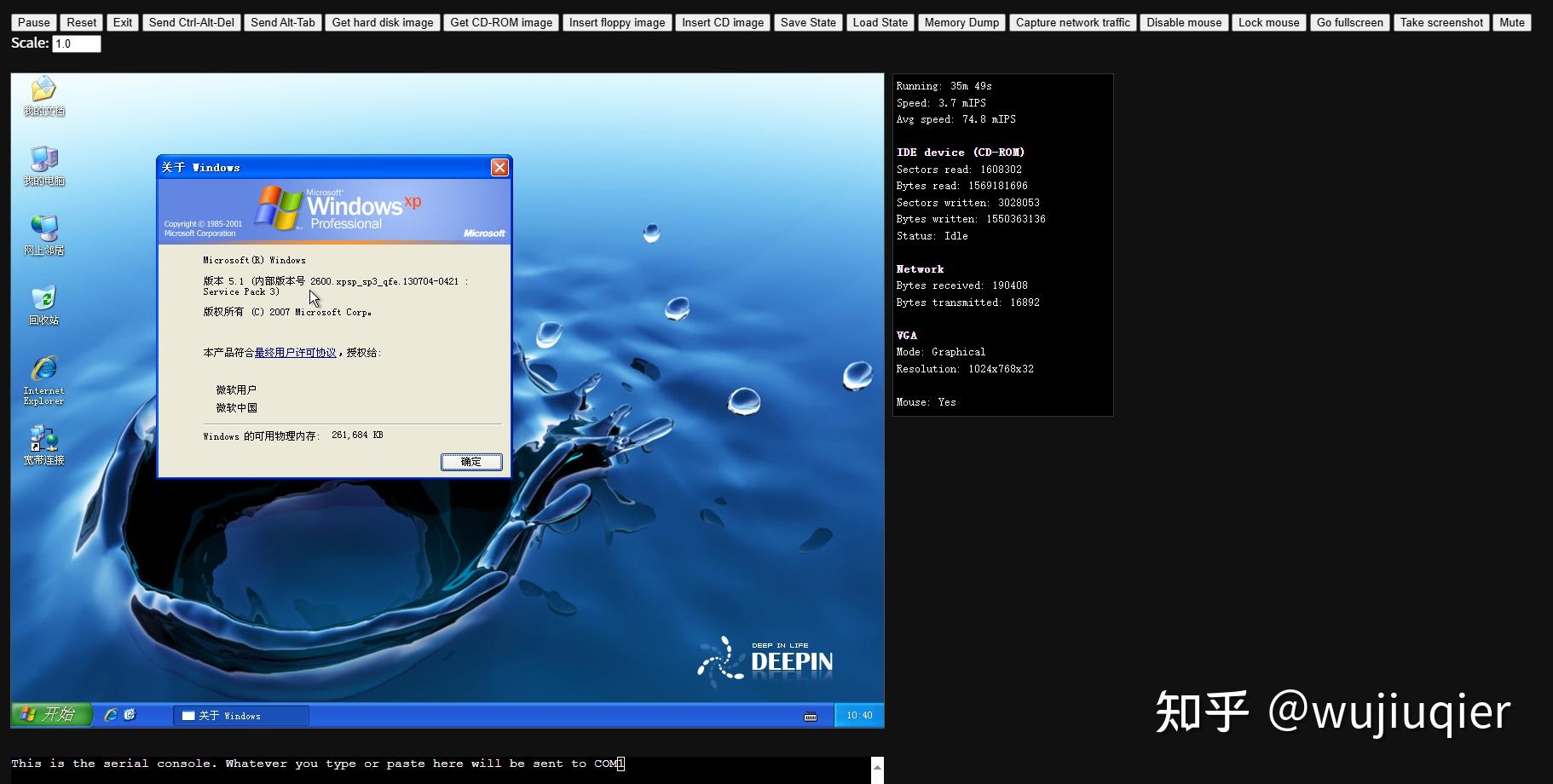Open 我的电脑 desktop icon
Image resolution: width=1553 pixels, height=784 pixels.
click(x=43, y=164)
